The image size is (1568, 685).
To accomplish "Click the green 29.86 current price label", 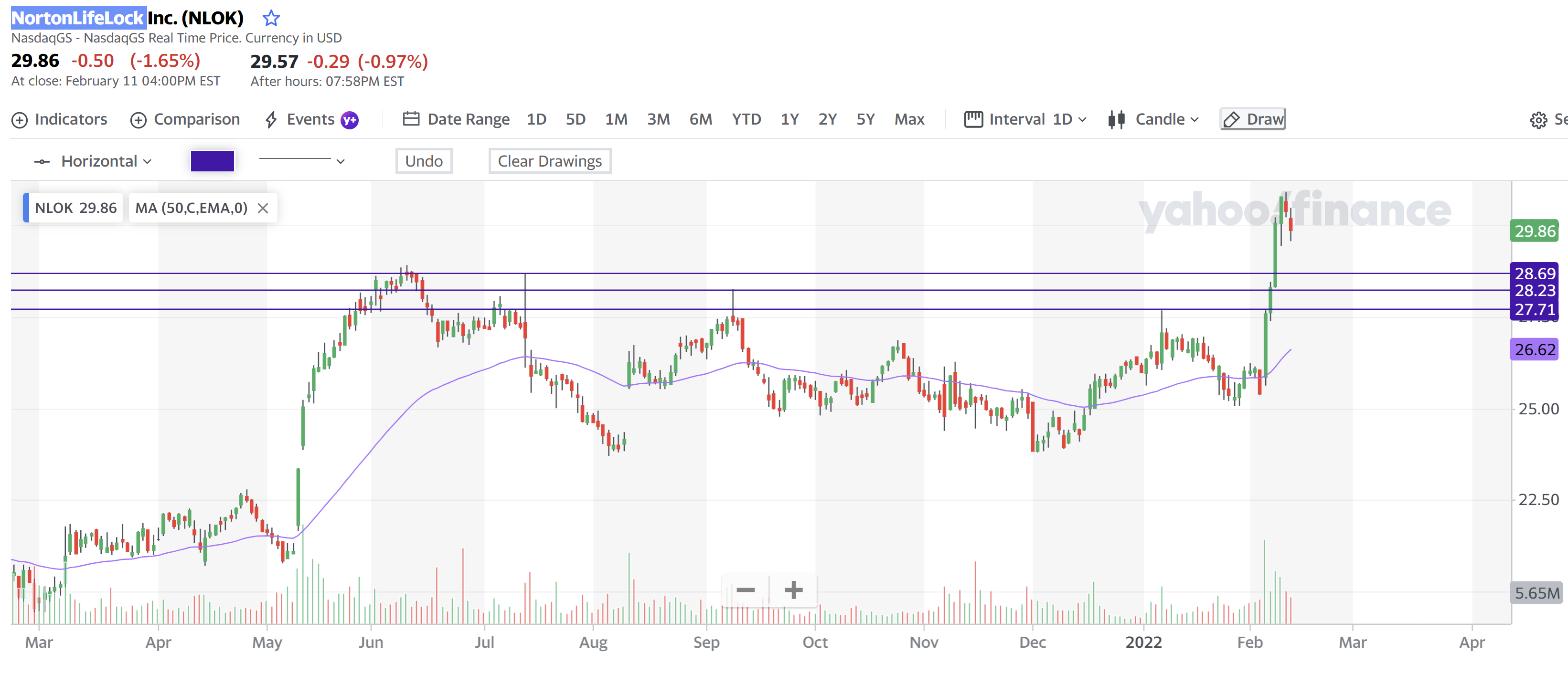I will (x=1535, y=231).
